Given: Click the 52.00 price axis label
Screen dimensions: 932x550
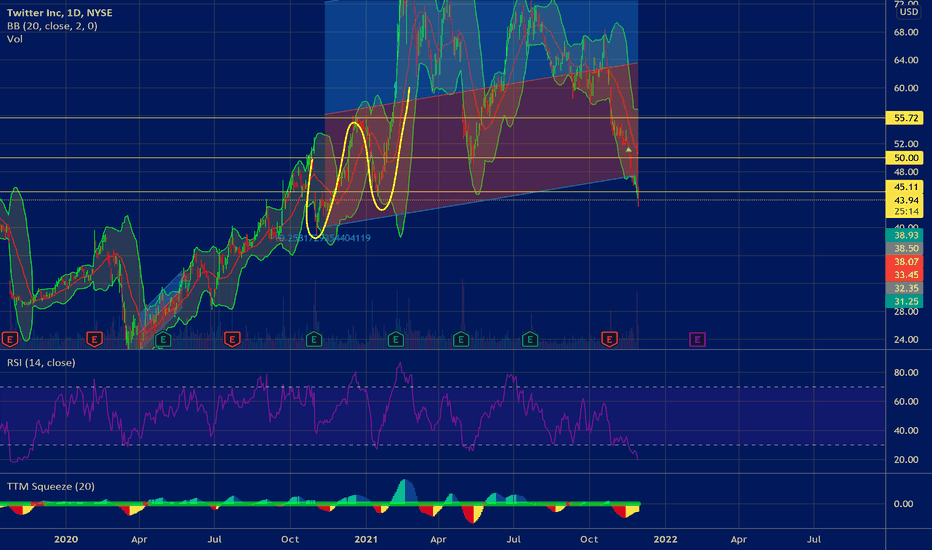Looking at the screenshot, I should pyautogui.click(x=906, y=144).
